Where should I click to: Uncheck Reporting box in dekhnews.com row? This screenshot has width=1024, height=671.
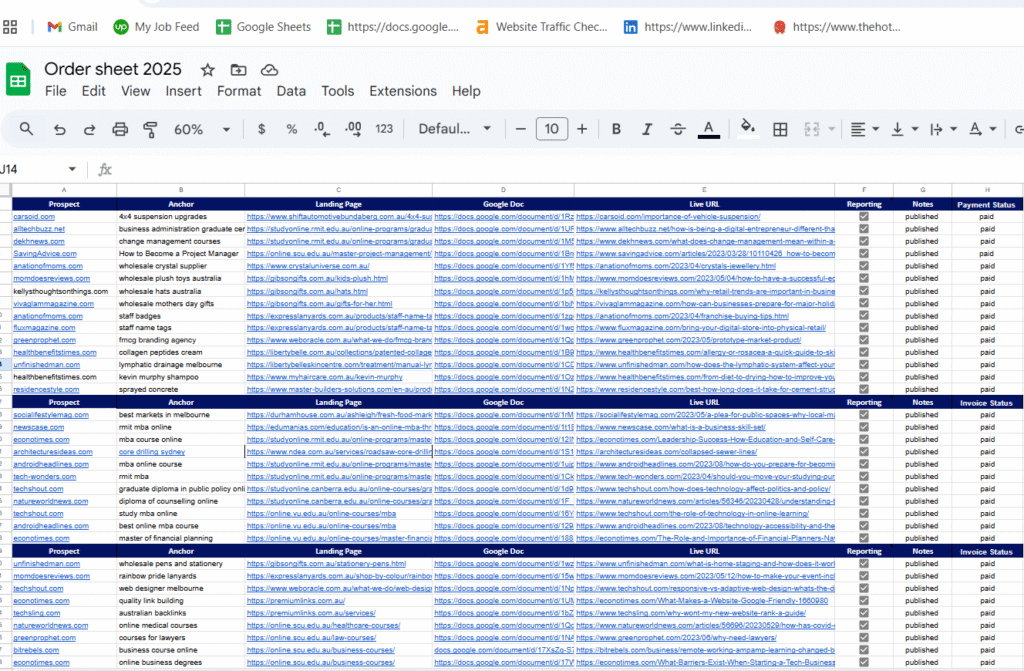(x=864, y=242)
